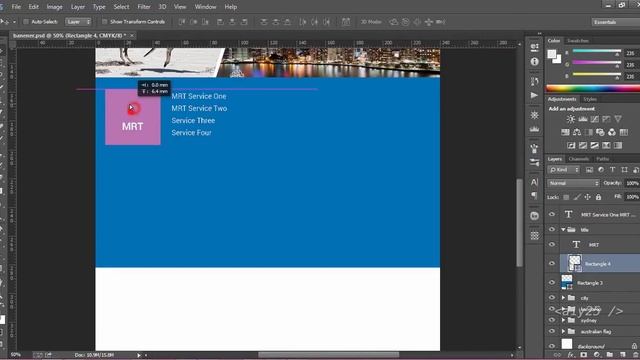Open the Normal blend mode dropdown
Image resolution: width=640 pixels, height=360 pixels.
tap(573, 183)
